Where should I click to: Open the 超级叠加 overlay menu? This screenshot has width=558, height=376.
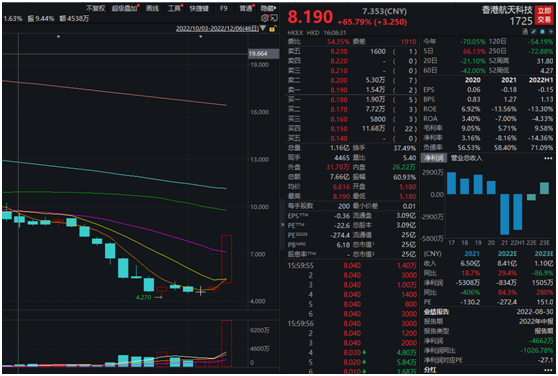point(125,8)
